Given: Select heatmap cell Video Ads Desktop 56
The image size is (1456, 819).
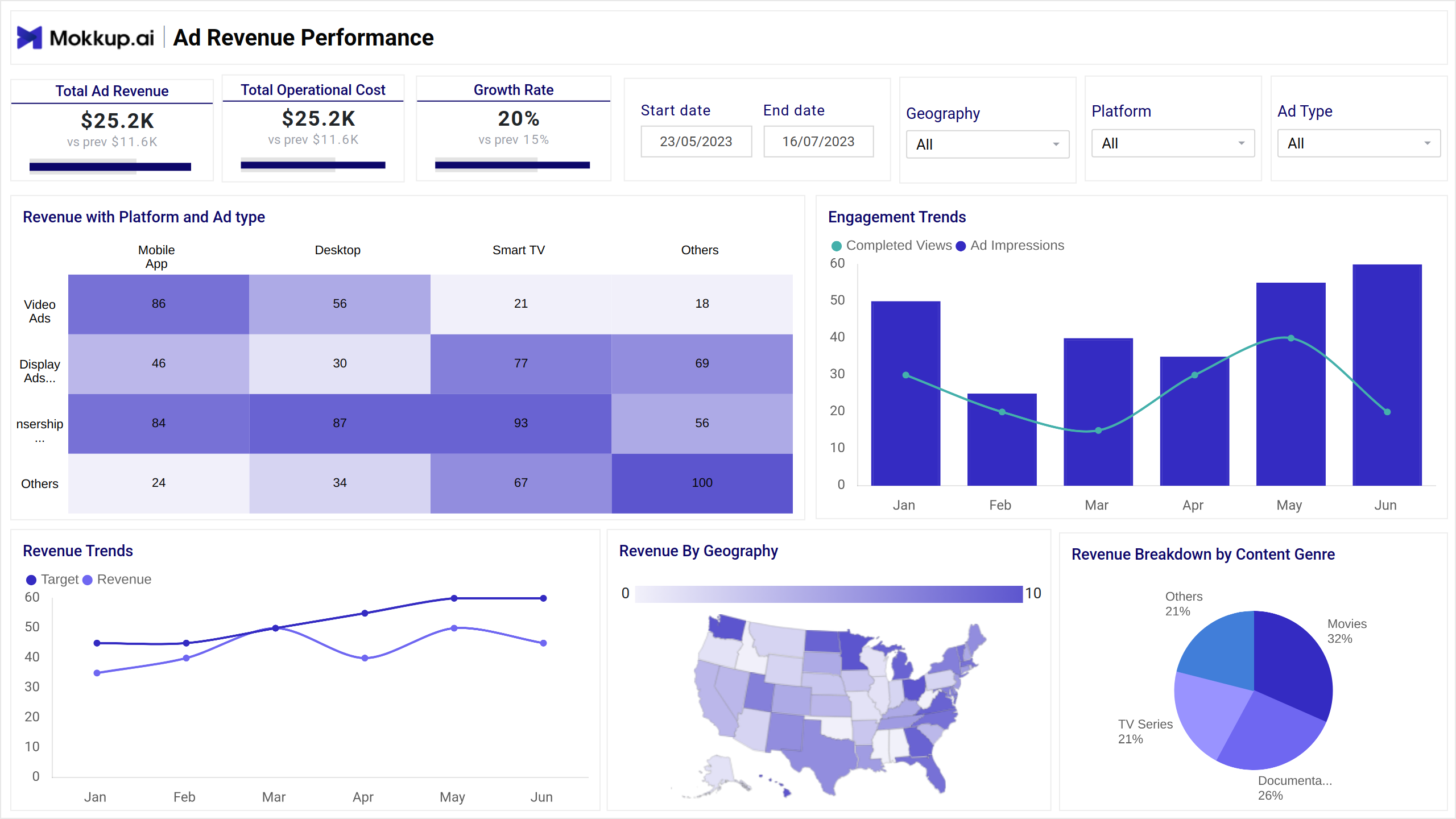Looking at the screenshot, I should pos(340,304).
